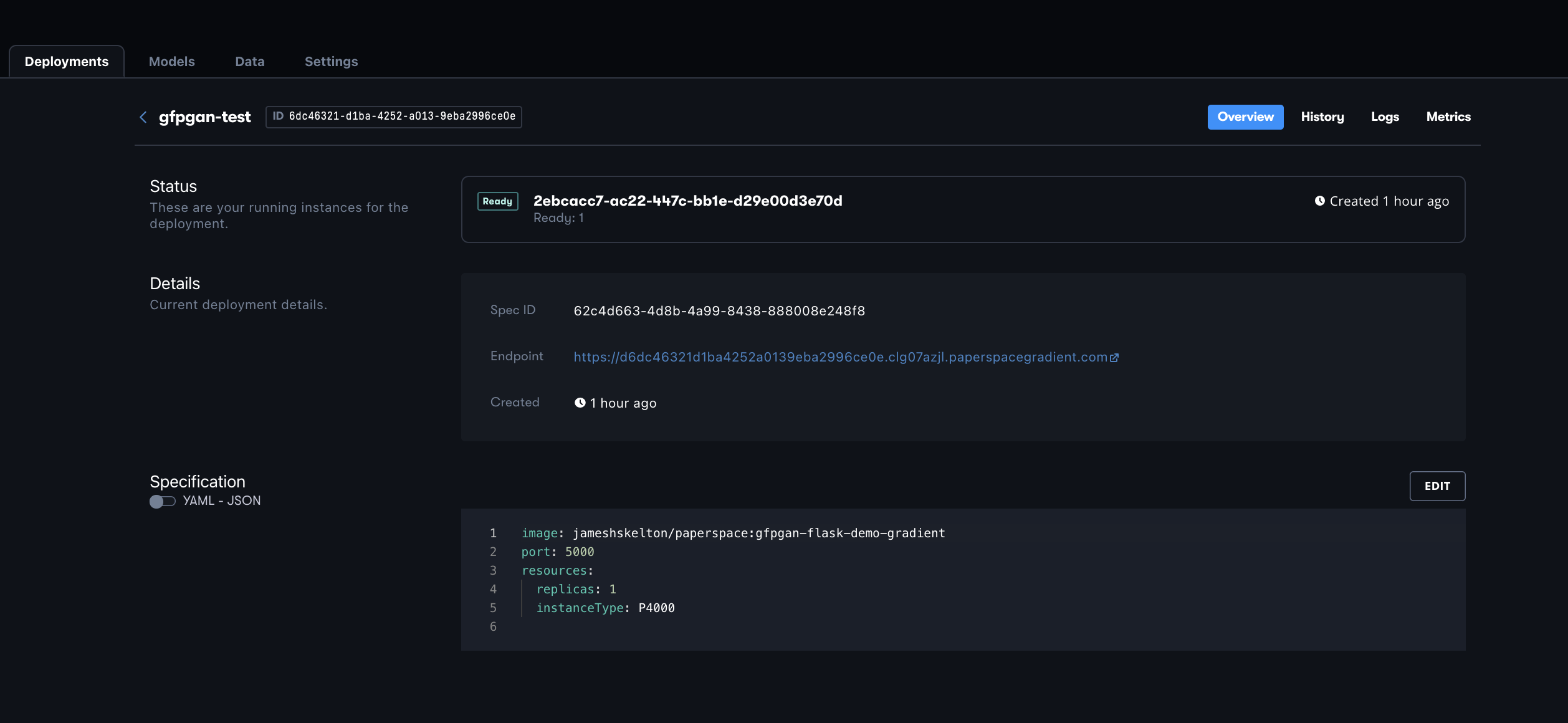Click the Spec ID value 62c4d663

[x=719, y=311]
